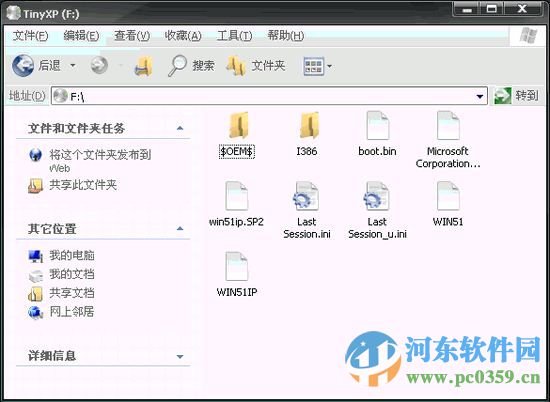Open the Back history dropdown arrow
Viewport: 550px width, 402px height.
click(x=73, y=65)
